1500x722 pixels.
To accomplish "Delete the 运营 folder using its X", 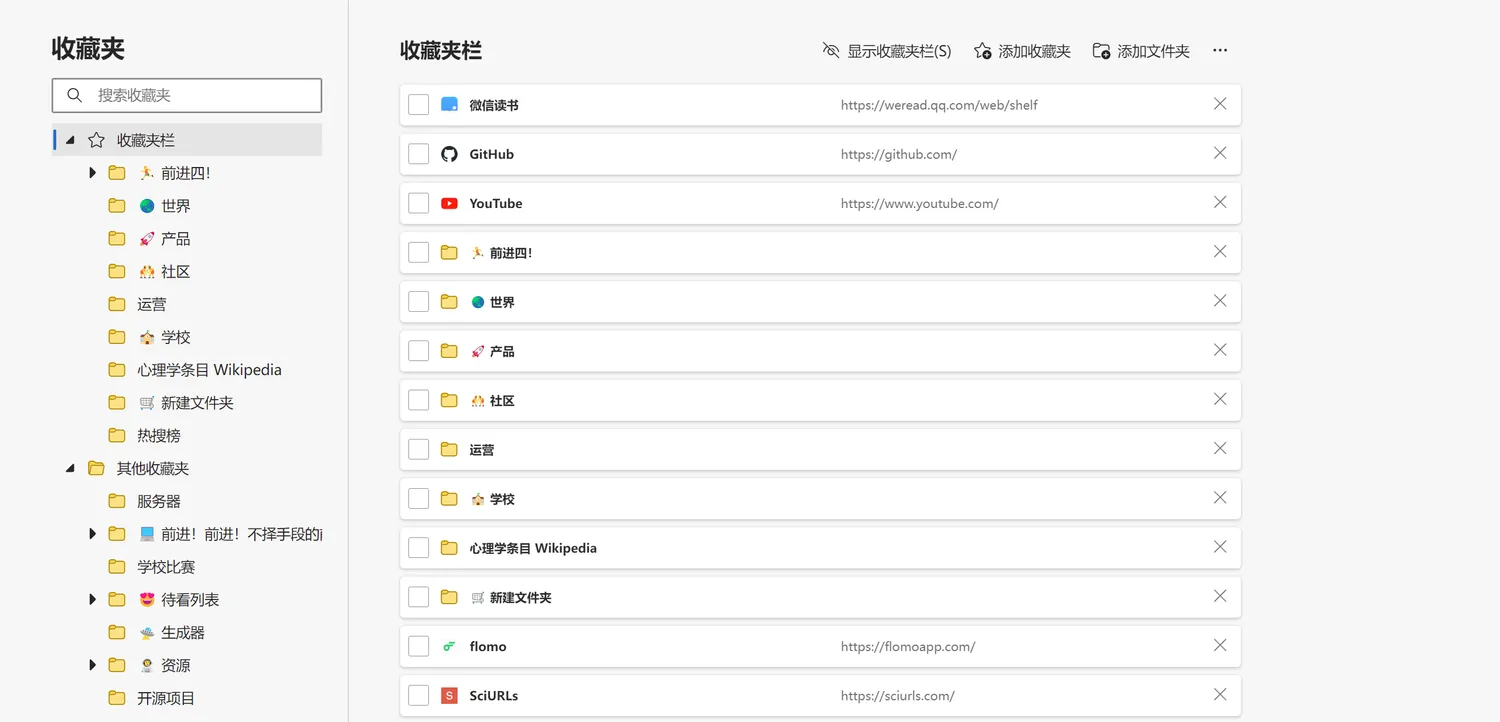I will [x=1219, y=448].
